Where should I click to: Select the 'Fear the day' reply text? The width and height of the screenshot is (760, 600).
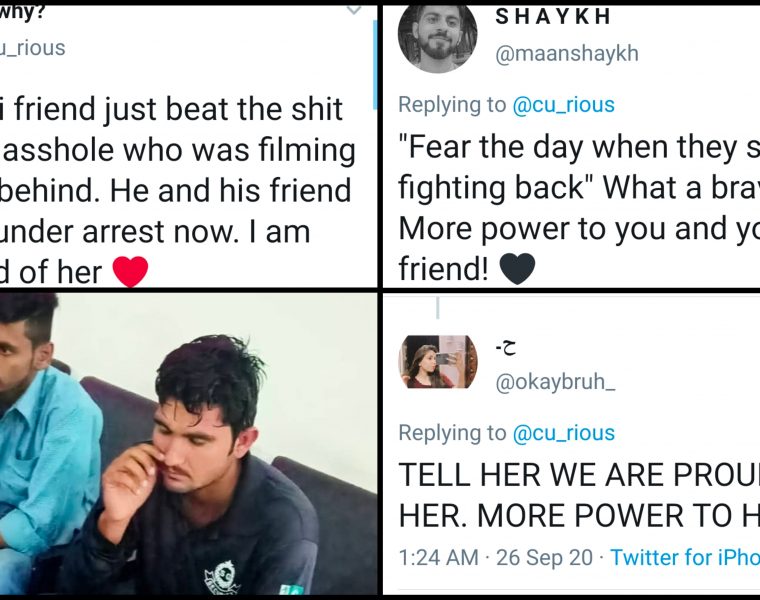(x=579, y=207)
